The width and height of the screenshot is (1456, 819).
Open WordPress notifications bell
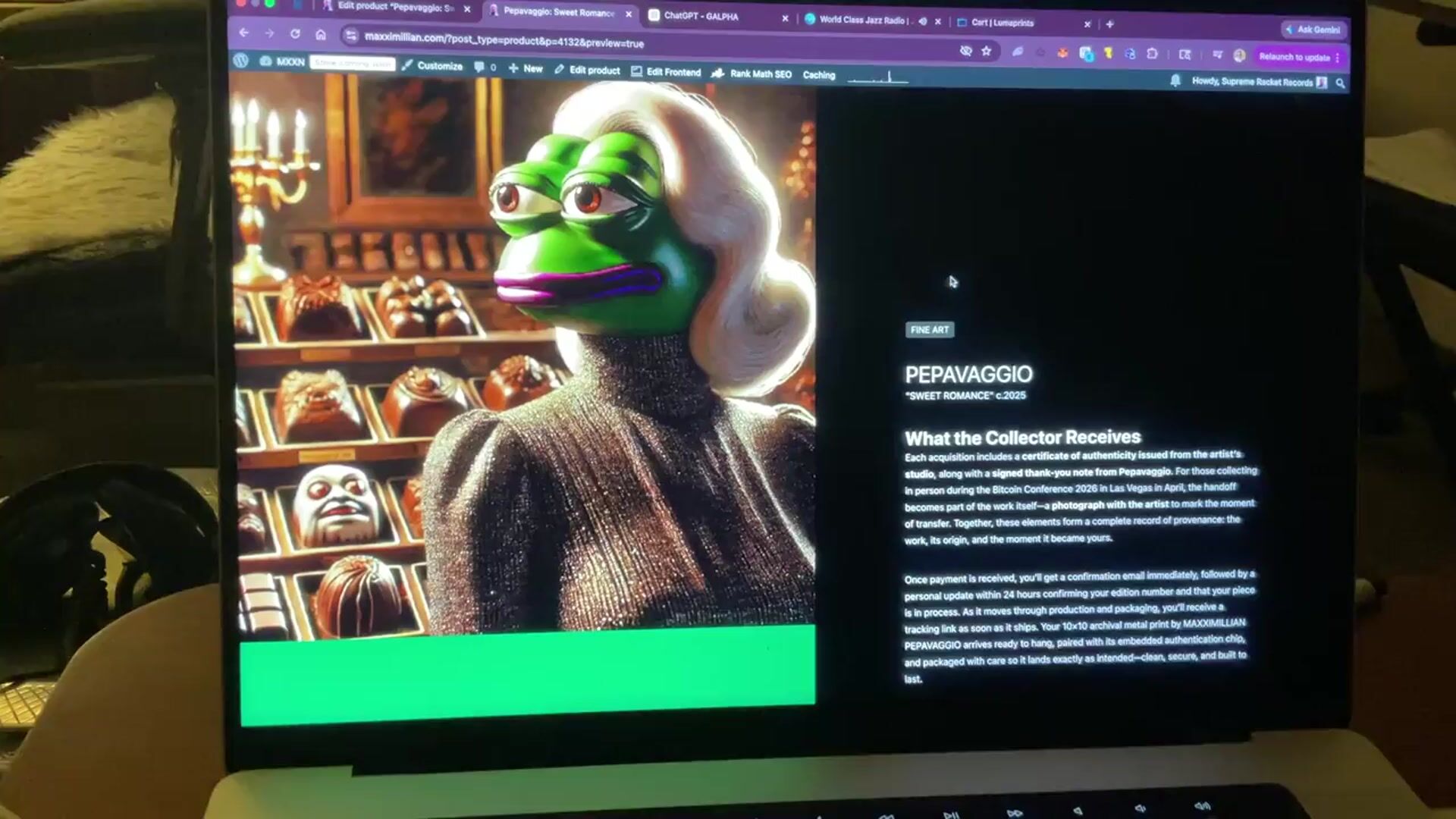1175,80
